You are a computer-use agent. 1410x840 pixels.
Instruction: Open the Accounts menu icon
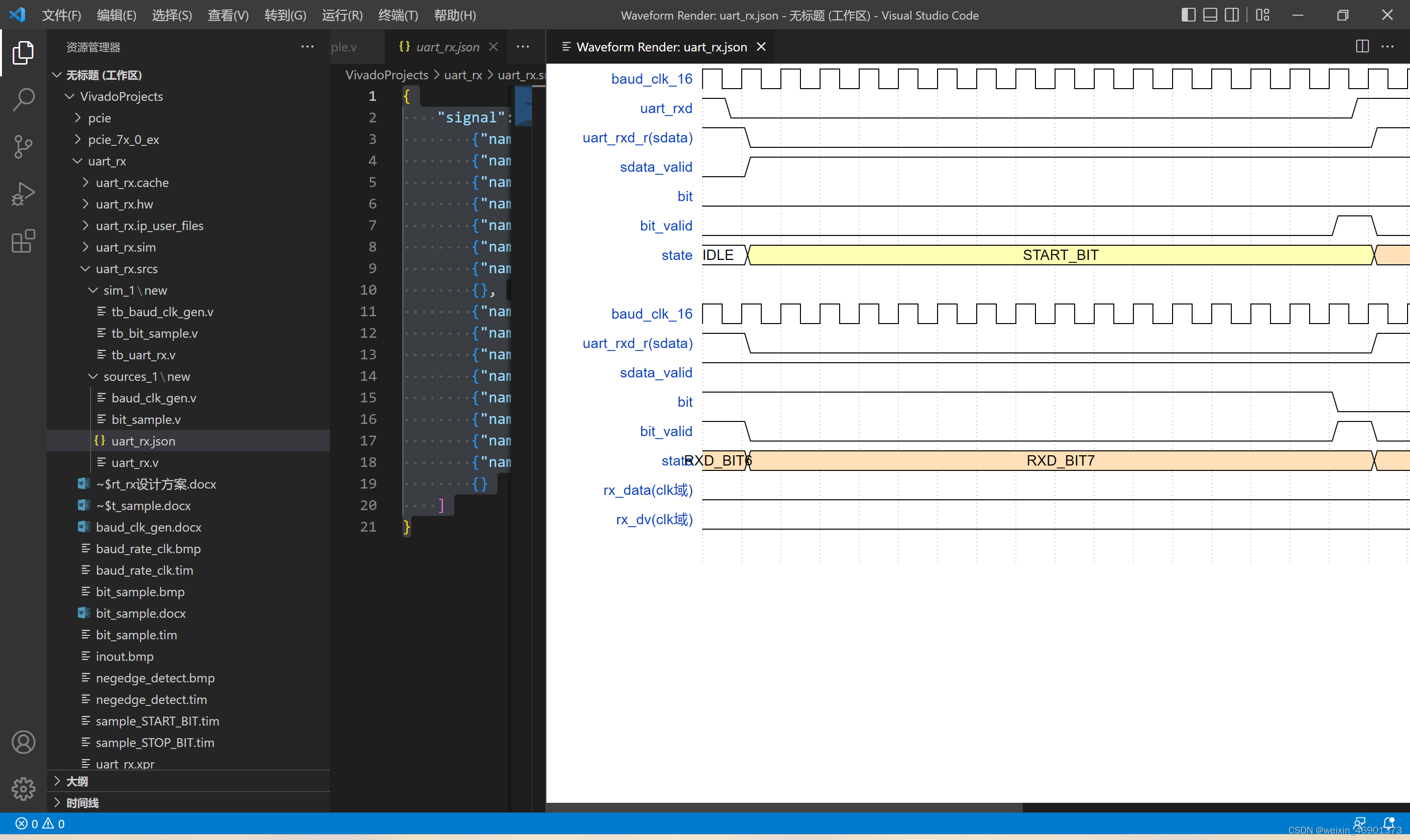23,742
